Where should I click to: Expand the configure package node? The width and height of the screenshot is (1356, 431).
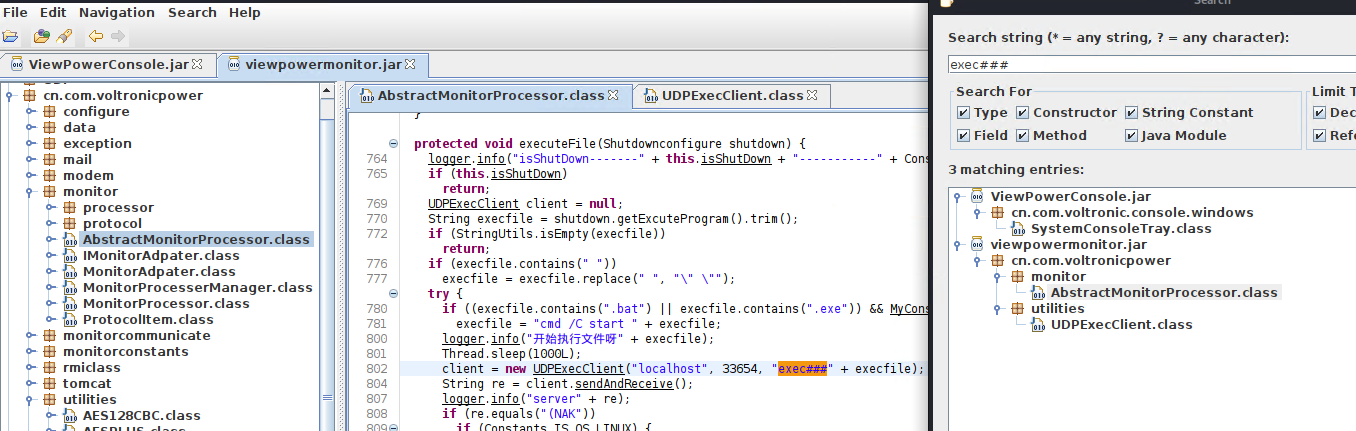coord(30,112)
